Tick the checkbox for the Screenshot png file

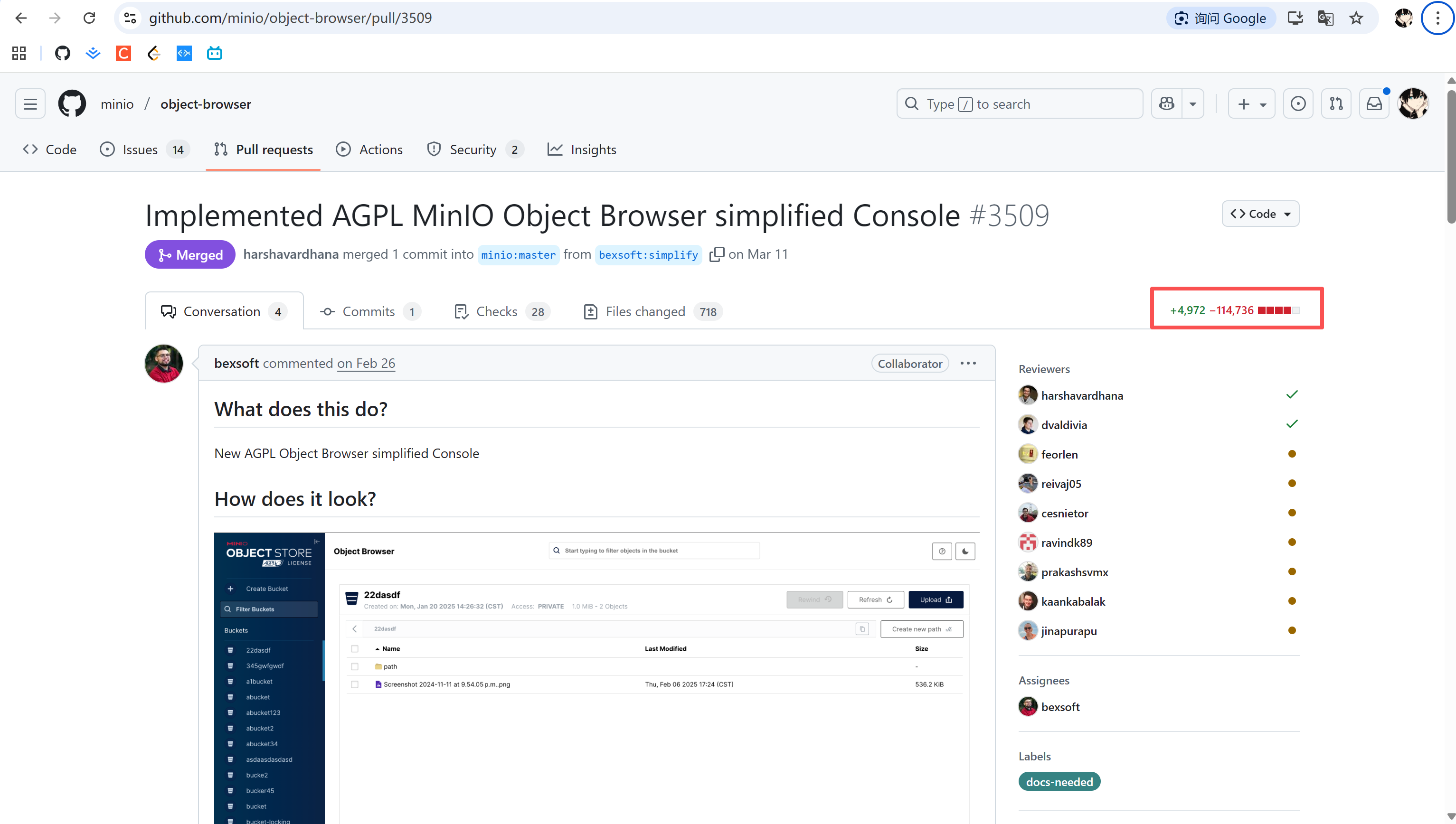click(x=354, y=684)
